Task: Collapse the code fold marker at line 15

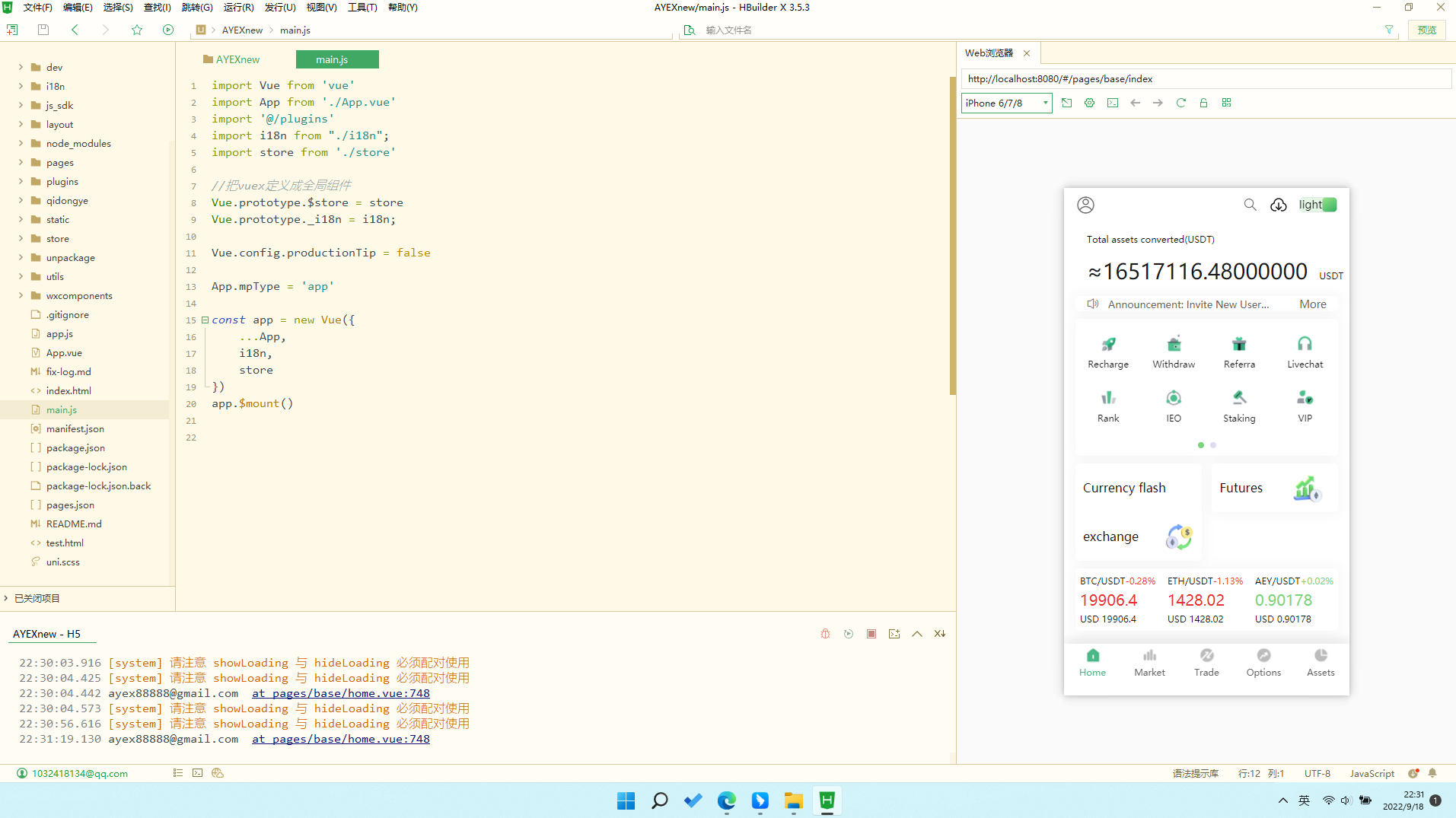Action: click(205, 320)
